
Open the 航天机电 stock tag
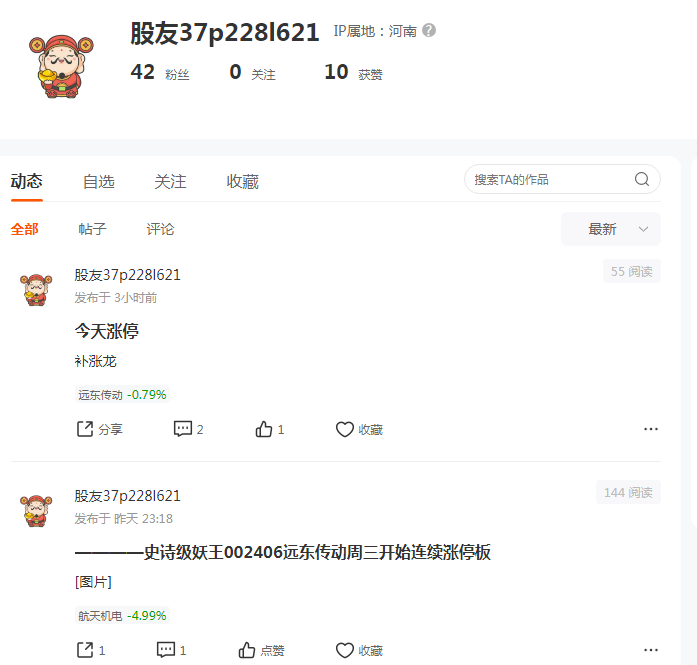click(122, 615)
